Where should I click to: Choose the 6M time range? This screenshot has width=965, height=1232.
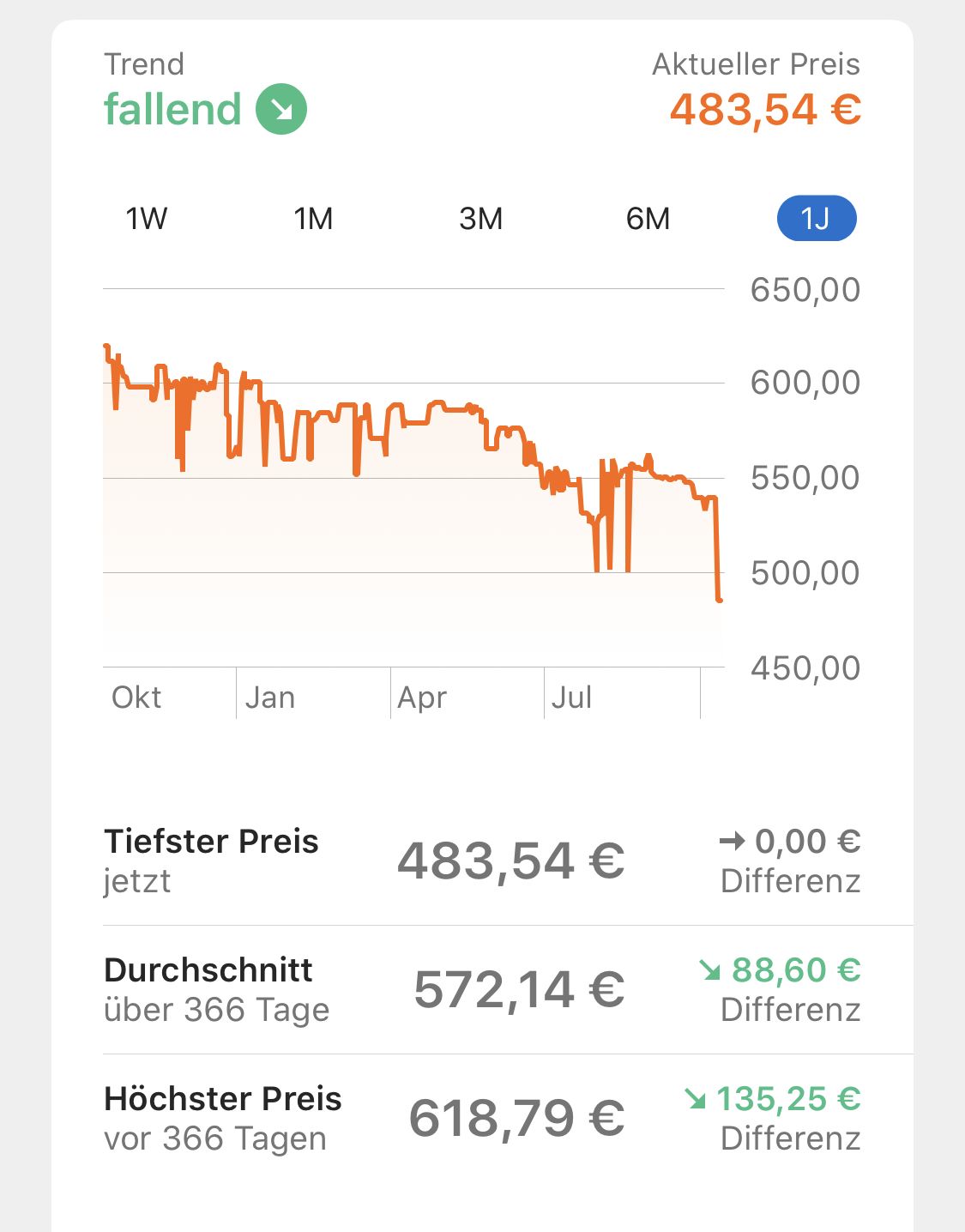coord(648,219)
